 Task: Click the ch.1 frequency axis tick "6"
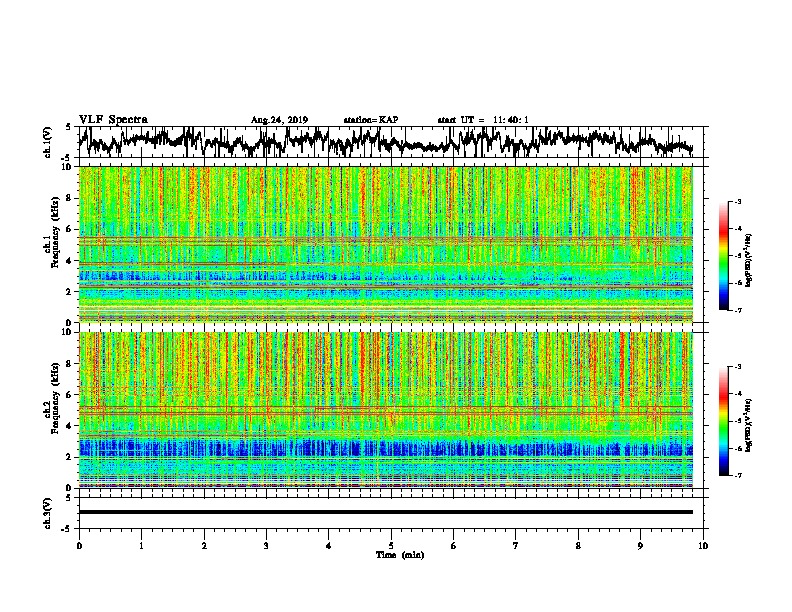click(x=69, y=230)
